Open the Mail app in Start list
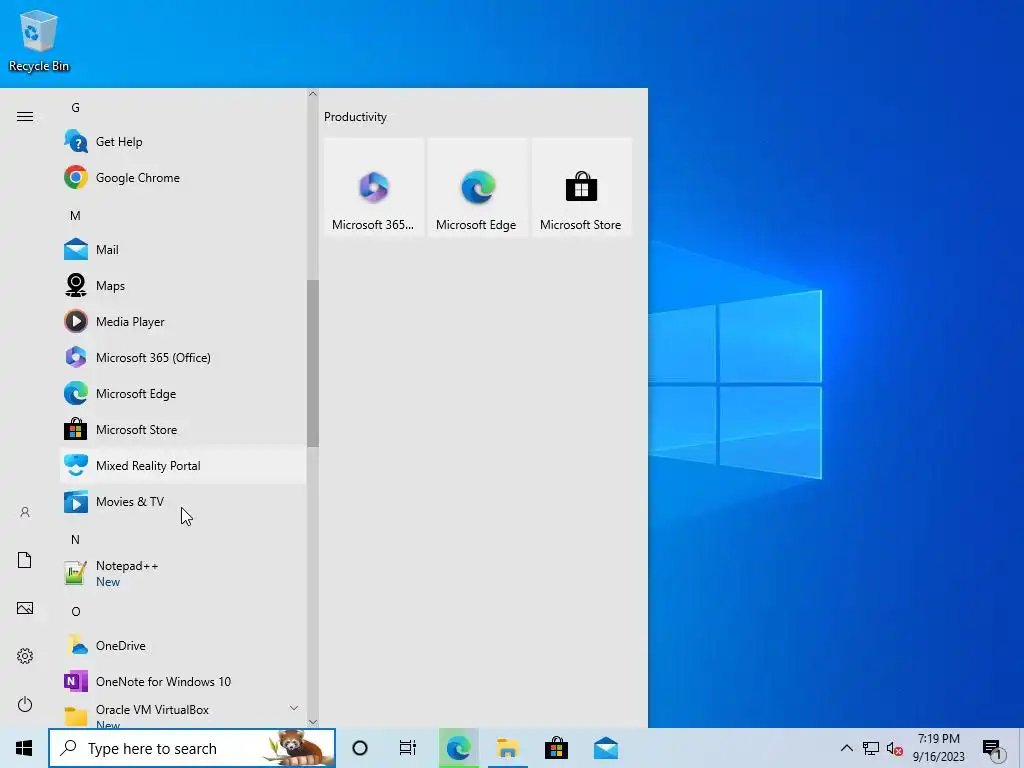Image resolution: width=1024 pixels, height=768 pixels. [x=183, y=249]
